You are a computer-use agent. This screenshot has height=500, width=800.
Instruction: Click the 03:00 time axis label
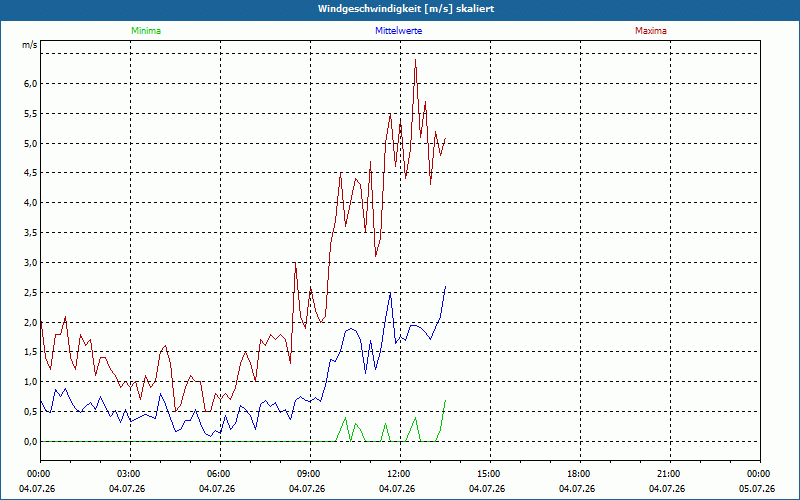130,474
